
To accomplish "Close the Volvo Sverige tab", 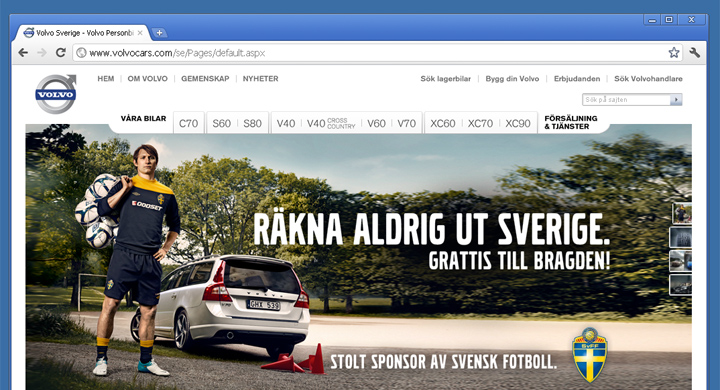I will (140, 33).
